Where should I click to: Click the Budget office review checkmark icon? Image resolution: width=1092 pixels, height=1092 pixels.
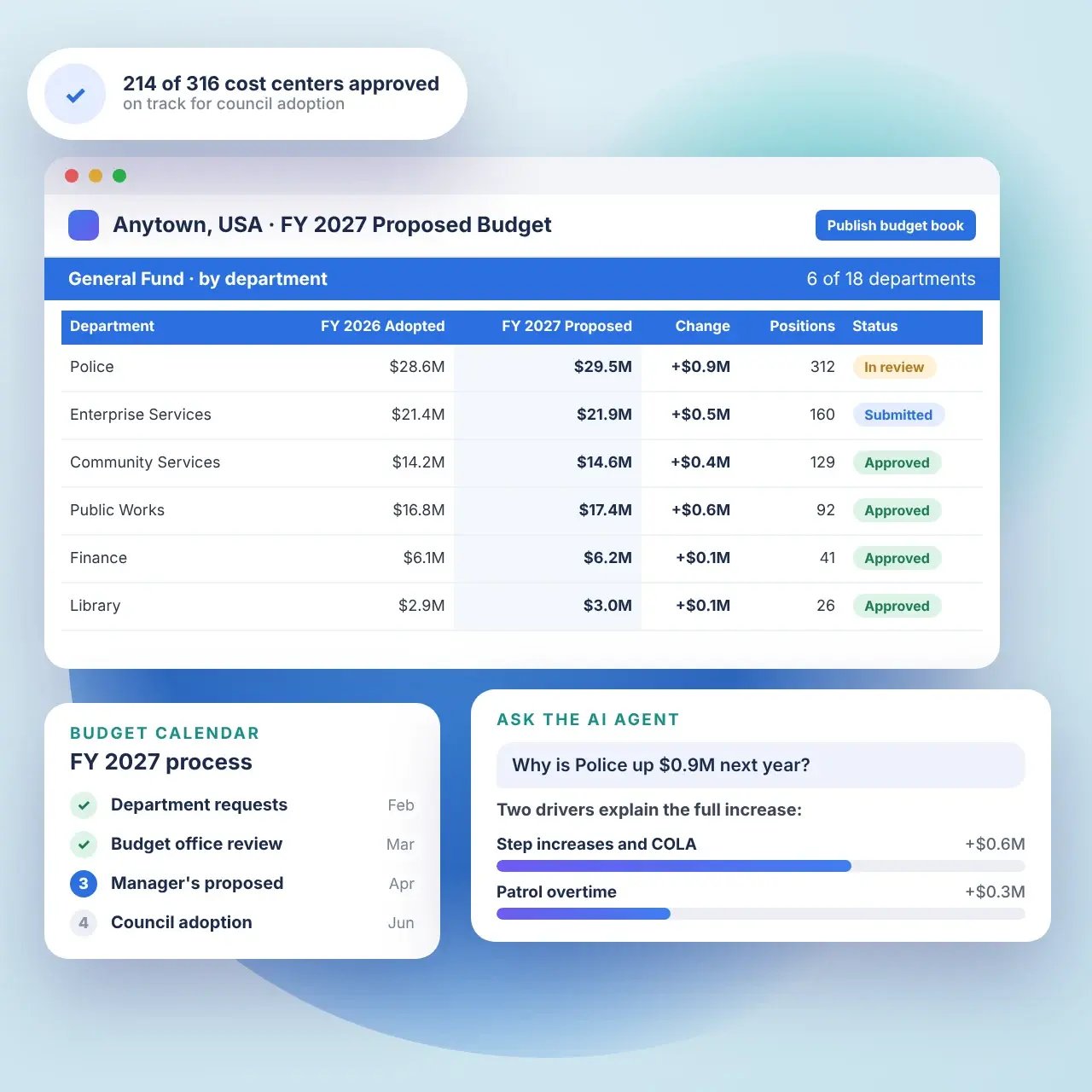coord(84,844)
